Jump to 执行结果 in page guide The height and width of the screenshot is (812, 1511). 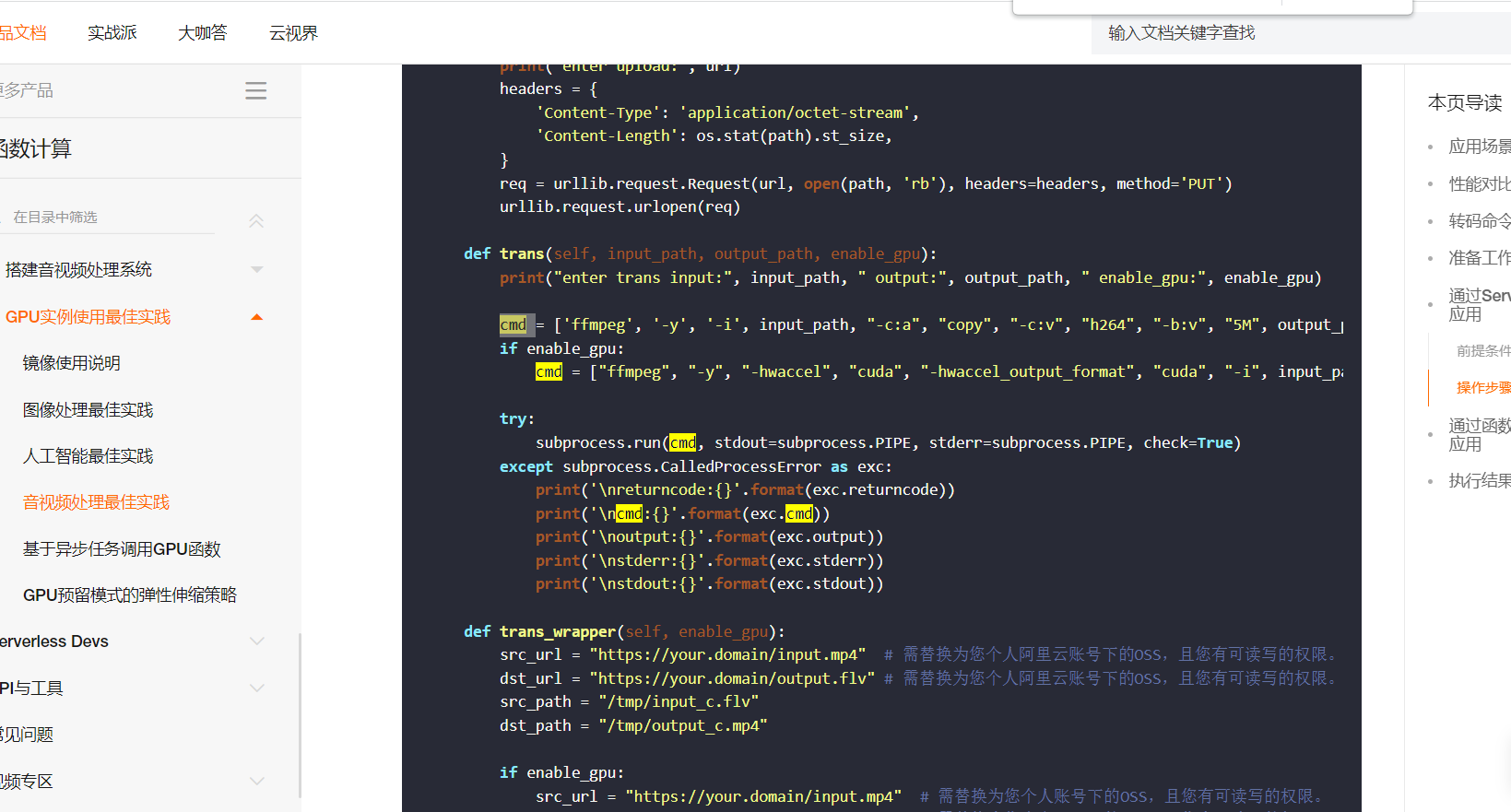[x=1480, y=481]
